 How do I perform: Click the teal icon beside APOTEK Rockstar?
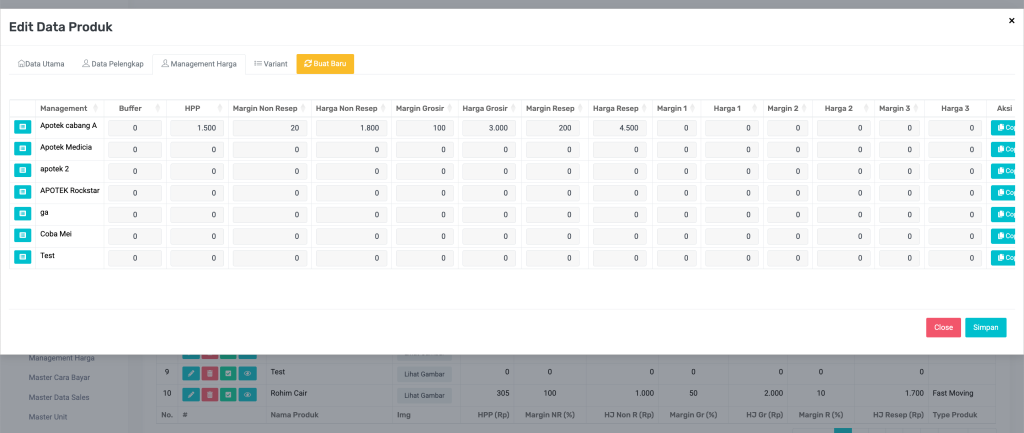click(23, 192)
